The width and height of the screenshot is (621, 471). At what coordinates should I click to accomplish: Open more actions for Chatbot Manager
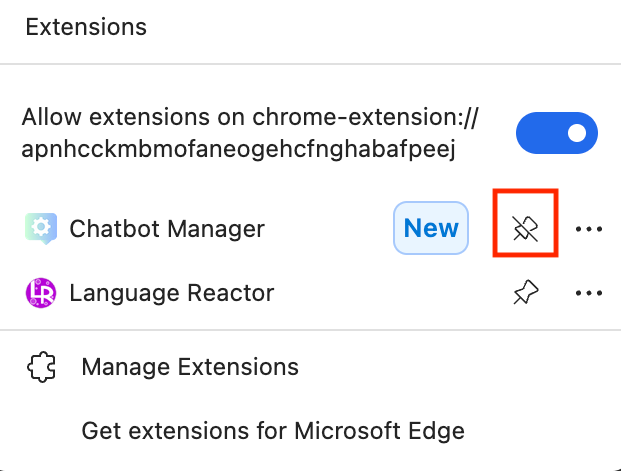click(x=589, y=229)
